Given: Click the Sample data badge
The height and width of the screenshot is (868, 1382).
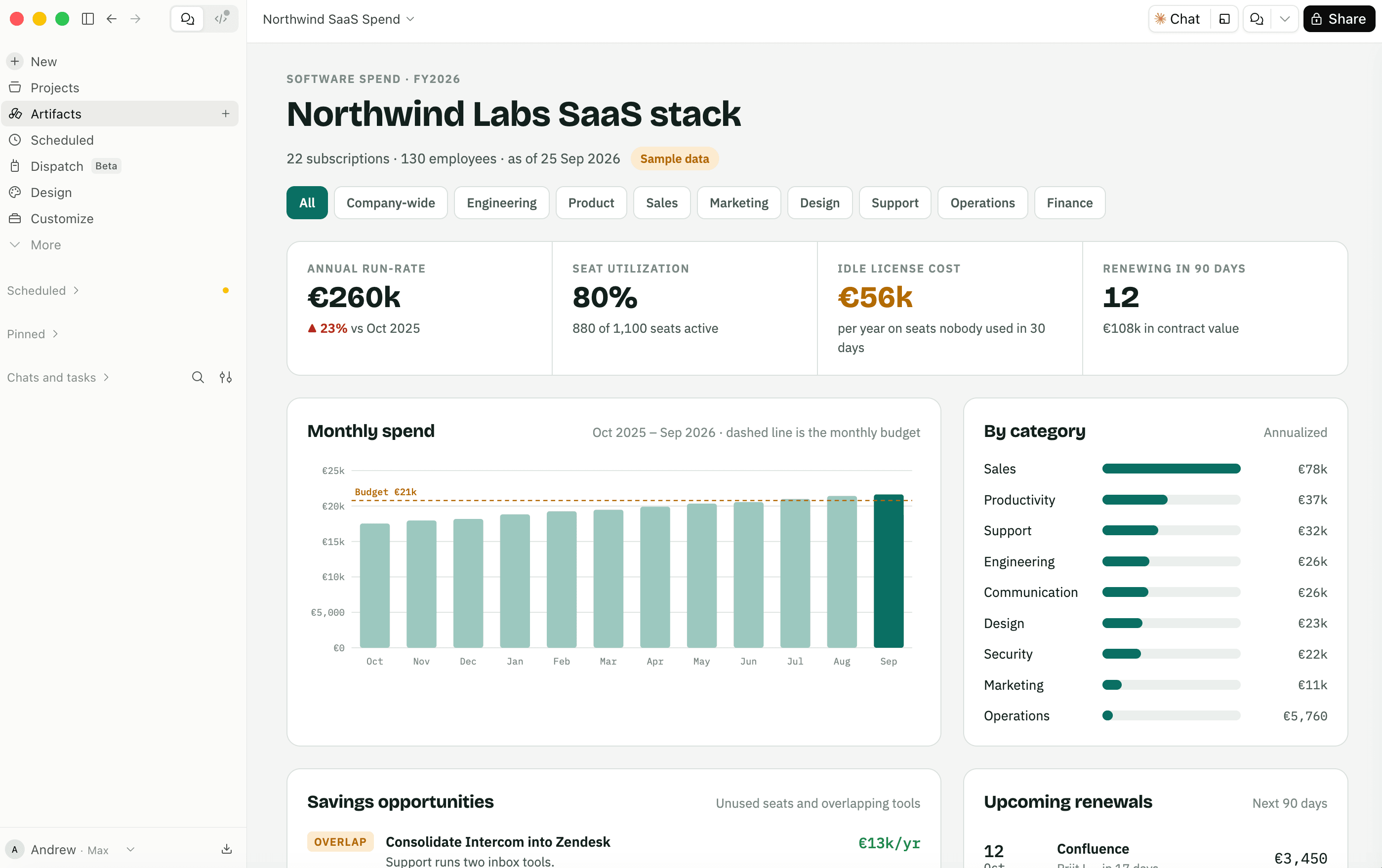Looking at the screenshot, I should 674,158.
